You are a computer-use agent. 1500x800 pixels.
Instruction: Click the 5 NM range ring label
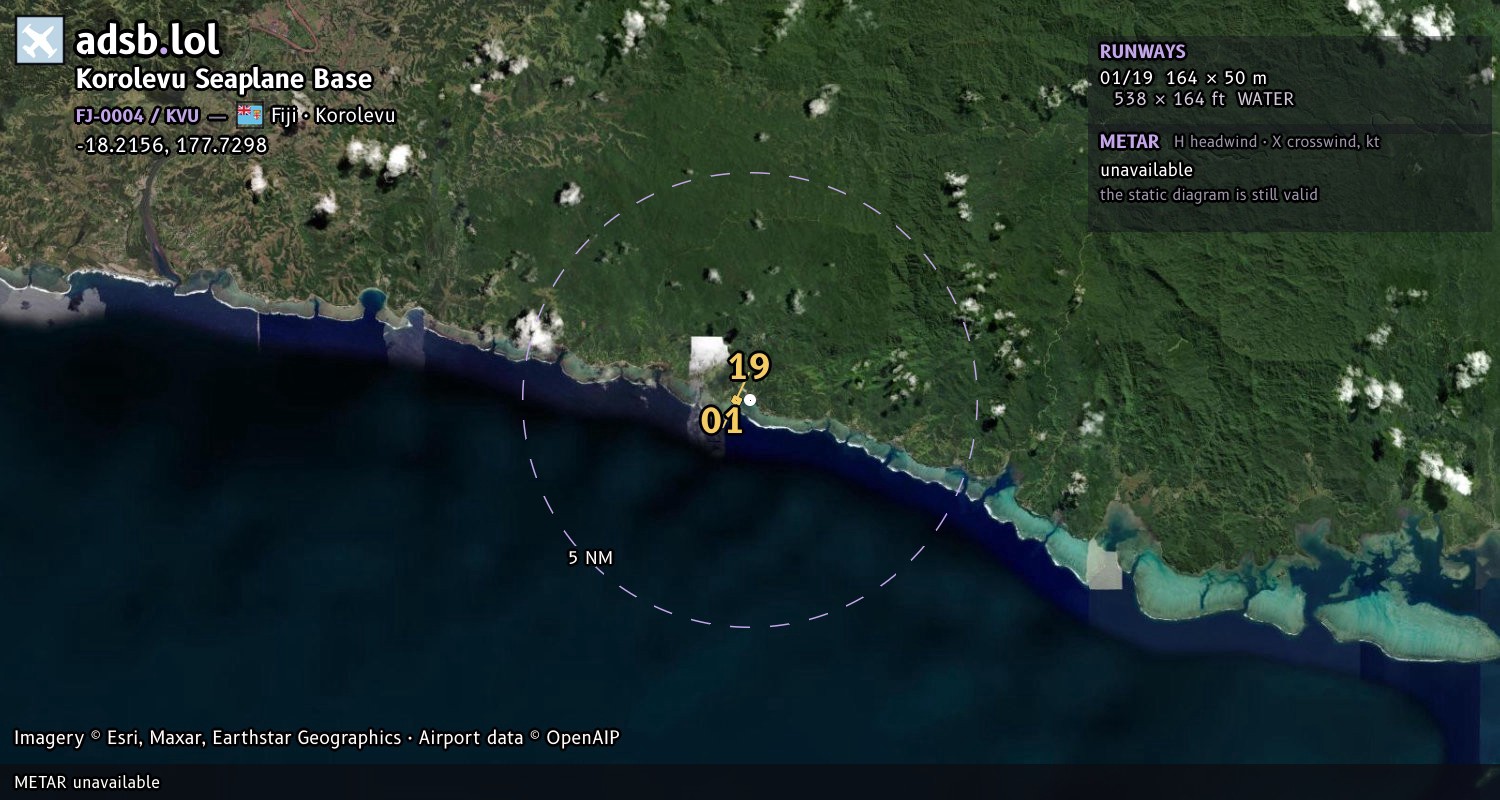coord(590,558)
